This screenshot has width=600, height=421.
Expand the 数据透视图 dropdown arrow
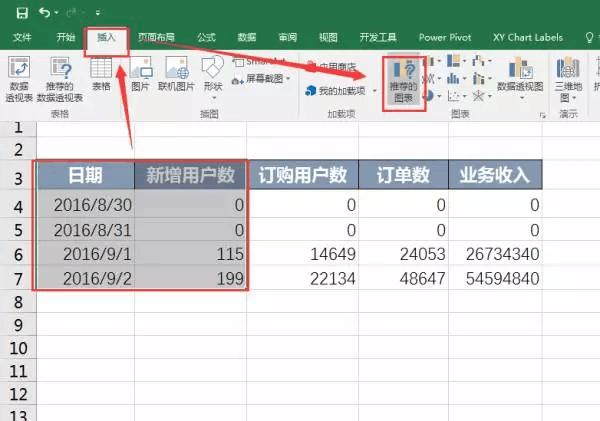click(x=522, y=98)
